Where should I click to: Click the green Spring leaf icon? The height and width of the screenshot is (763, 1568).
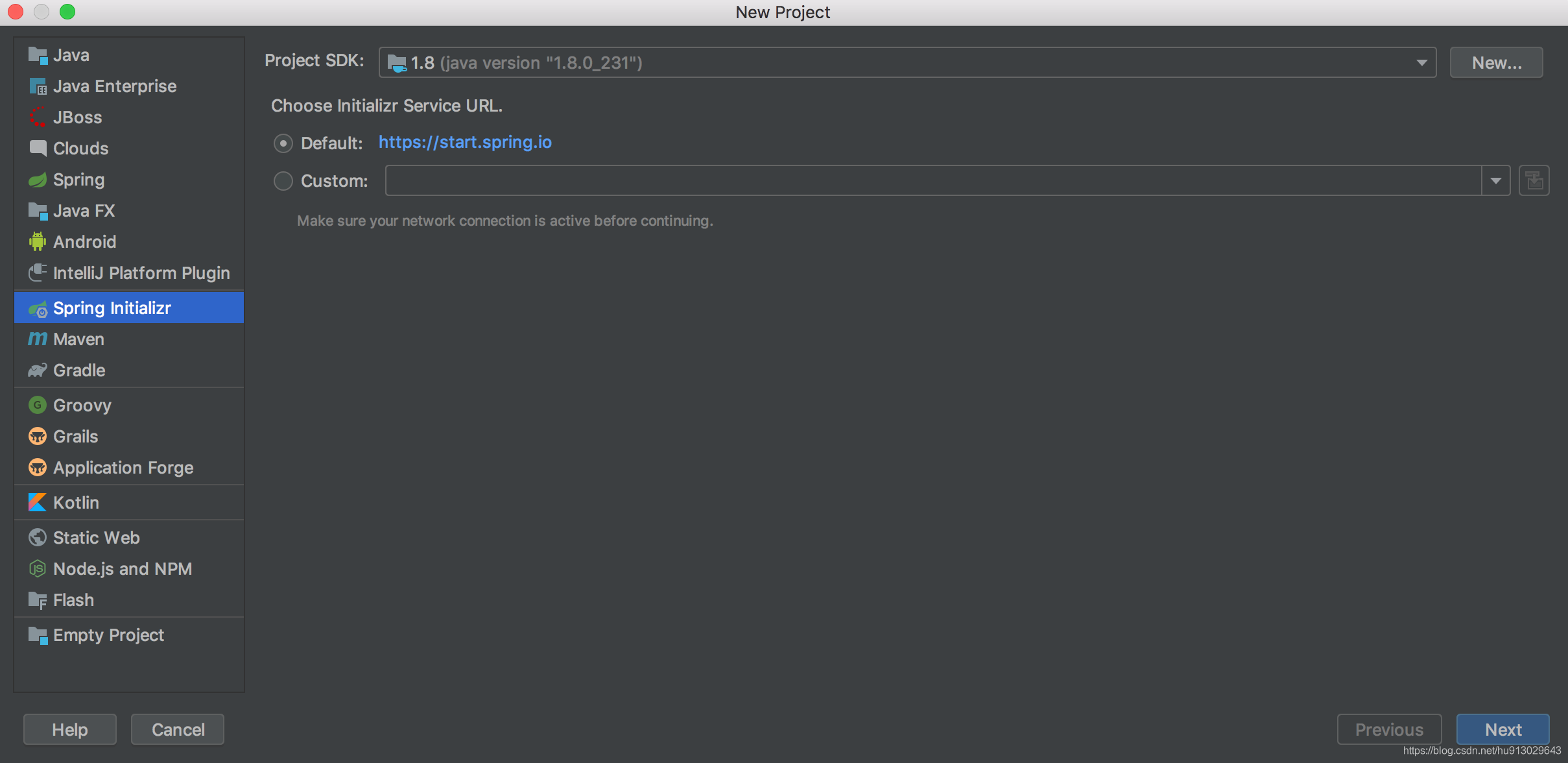pyautogui.click(x=38, y=180)
